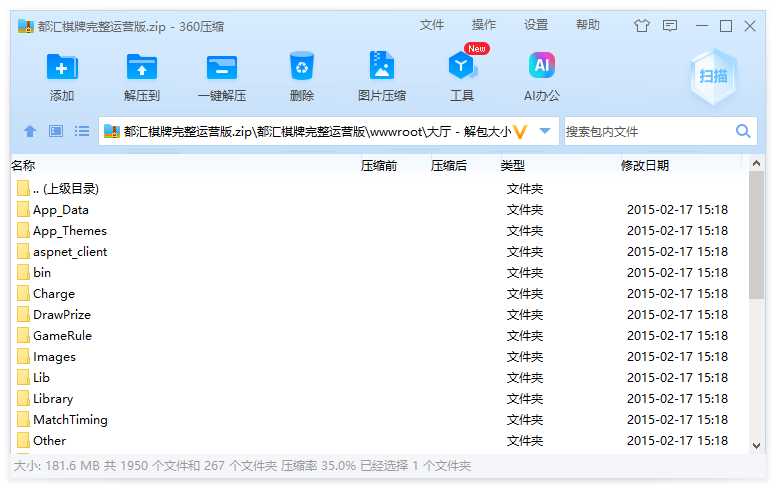
Task: Click the vertical scrollbar thumb
Action: [756, 235]
